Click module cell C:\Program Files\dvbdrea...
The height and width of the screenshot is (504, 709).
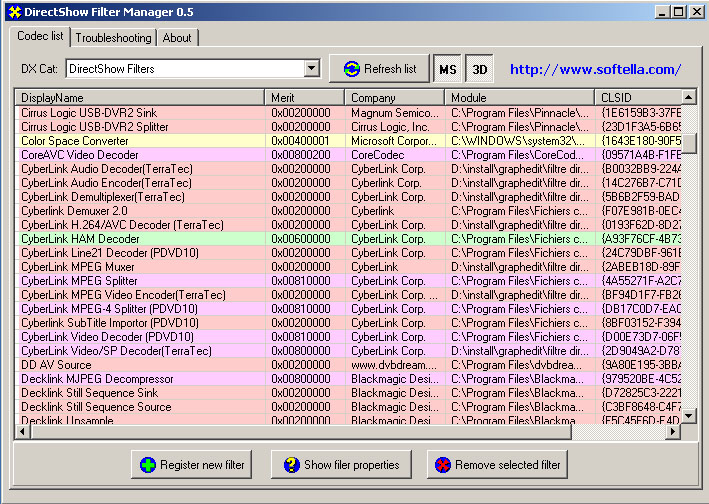point(517,365)
